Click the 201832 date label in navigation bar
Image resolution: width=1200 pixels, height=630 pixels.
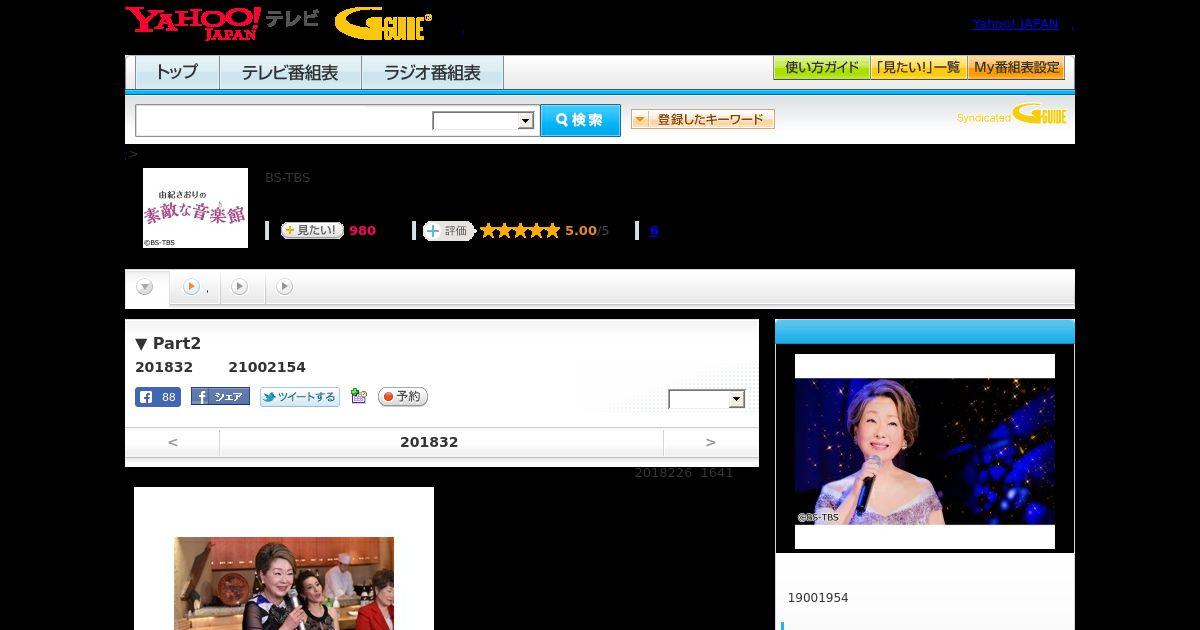click(429, 442)
